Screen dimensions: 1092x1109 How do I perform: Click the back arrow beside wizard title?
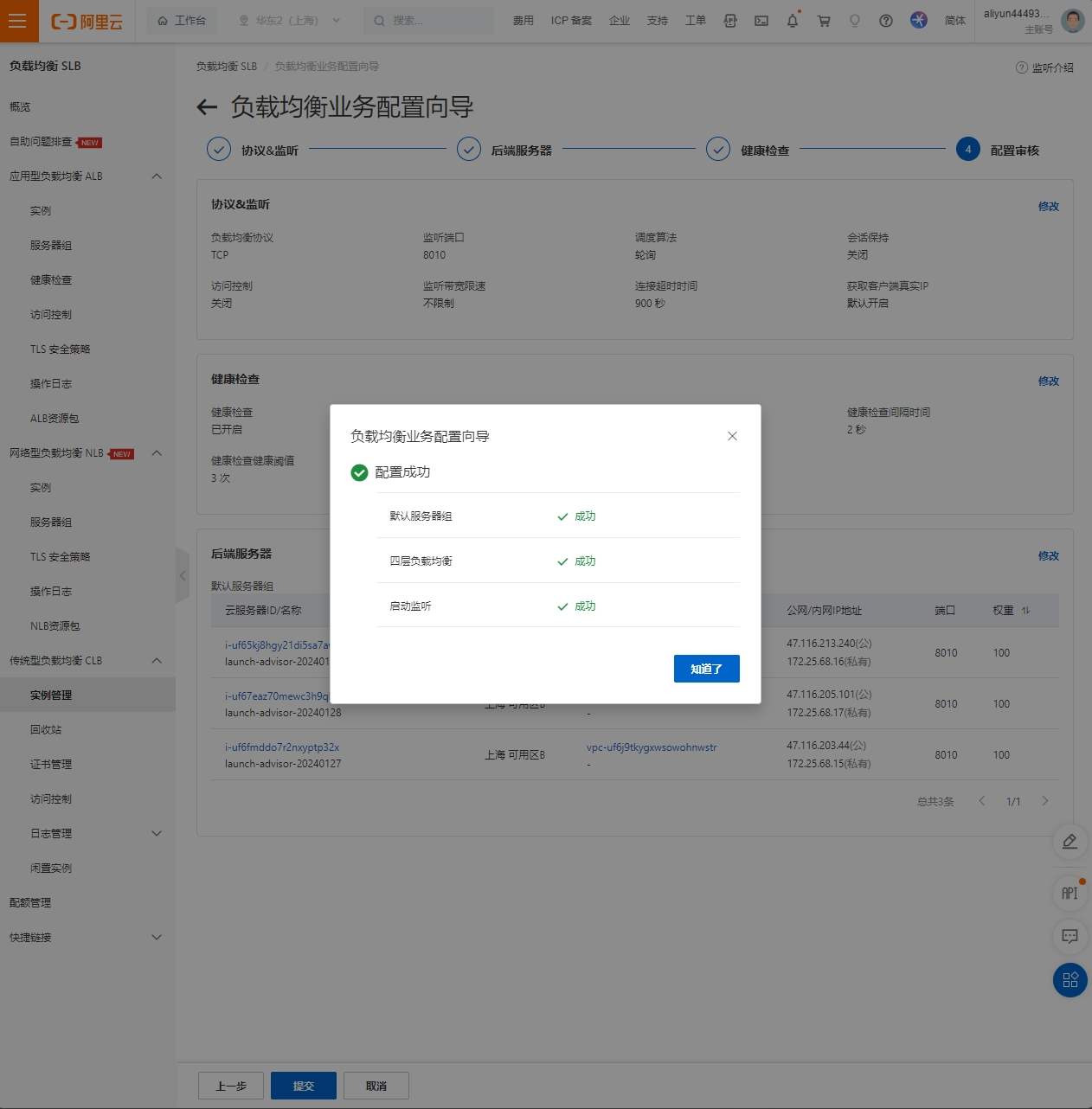pyautogui.click(x=207, y=107)
